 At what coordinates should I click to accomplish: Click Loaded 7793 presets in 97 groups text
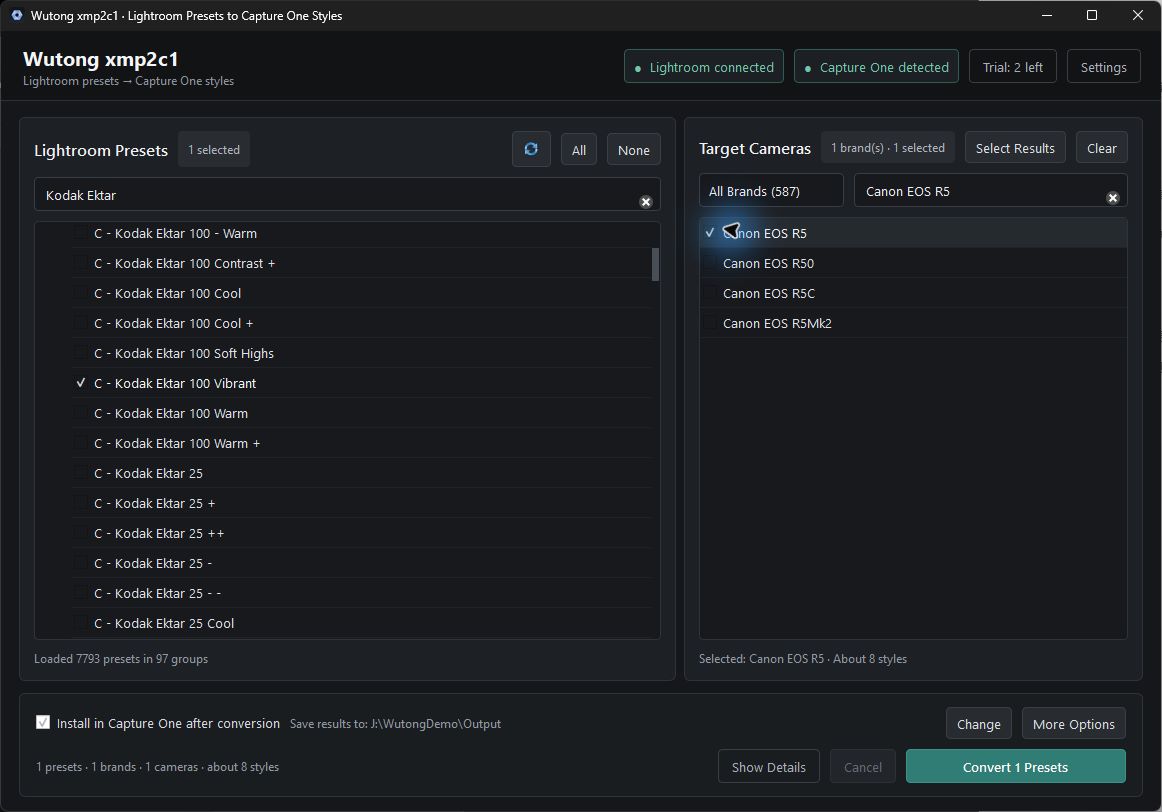[x=121, y=659]
